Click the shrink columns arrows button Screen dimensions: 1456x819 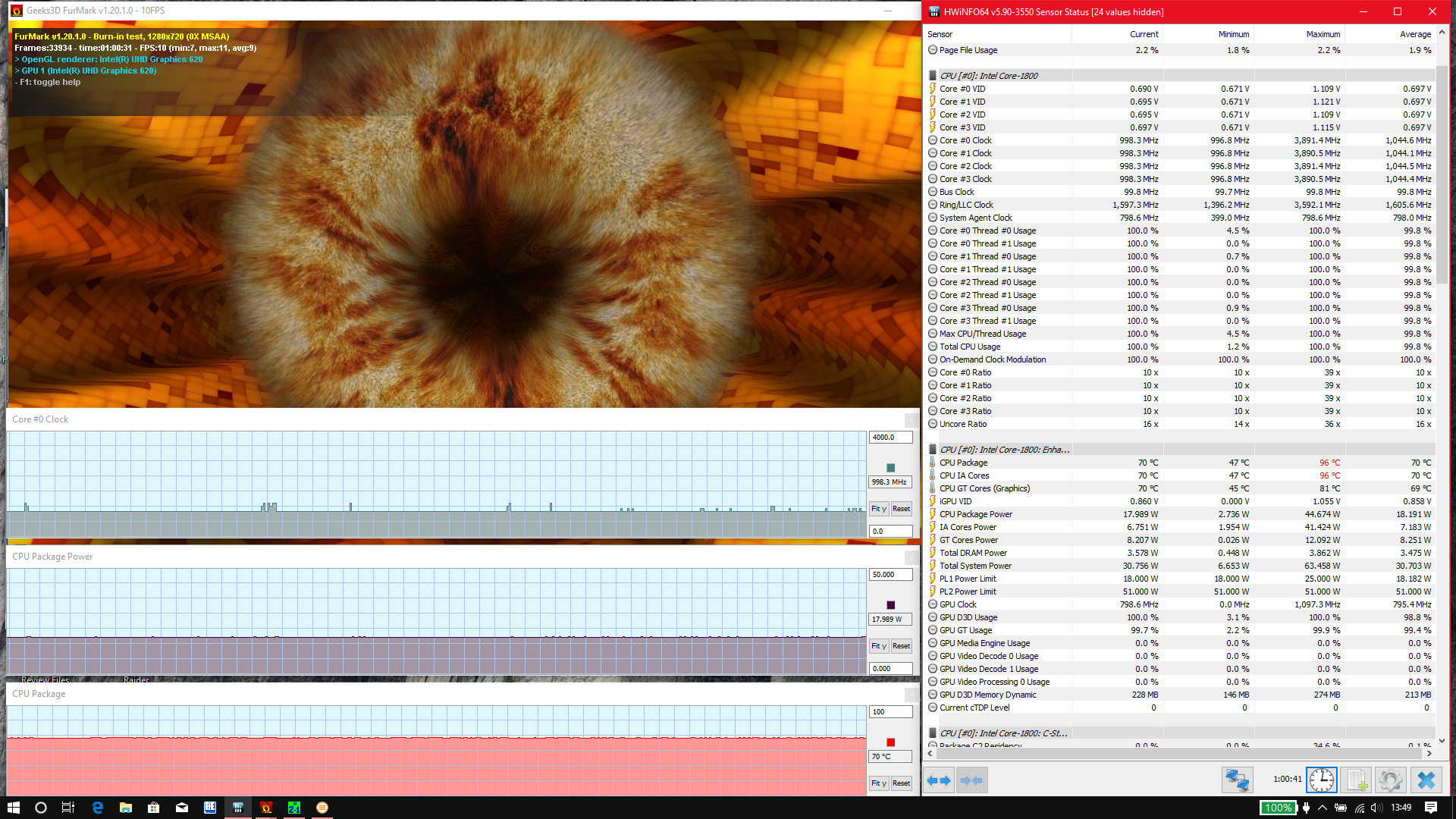click(971, 780)
